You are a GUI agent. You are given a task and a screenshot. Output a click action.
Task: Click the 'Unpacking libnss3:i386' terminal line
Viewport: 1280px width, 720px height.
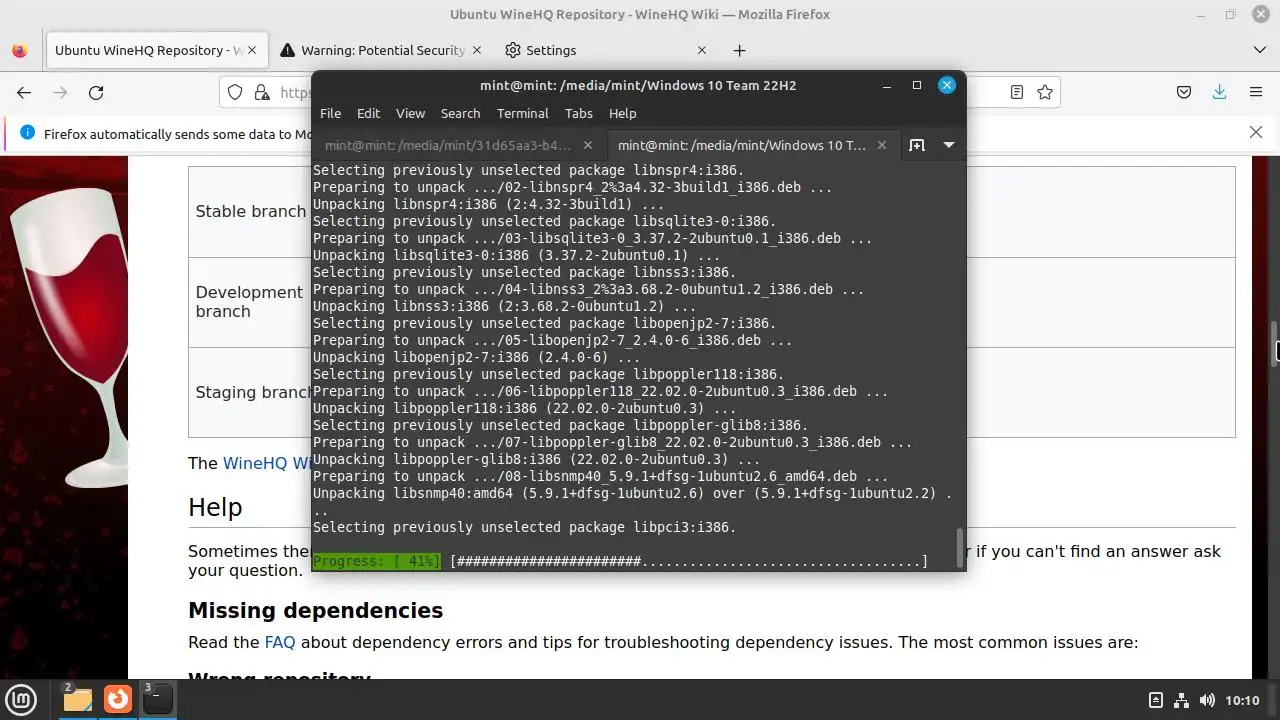click(x=505, y=306)
